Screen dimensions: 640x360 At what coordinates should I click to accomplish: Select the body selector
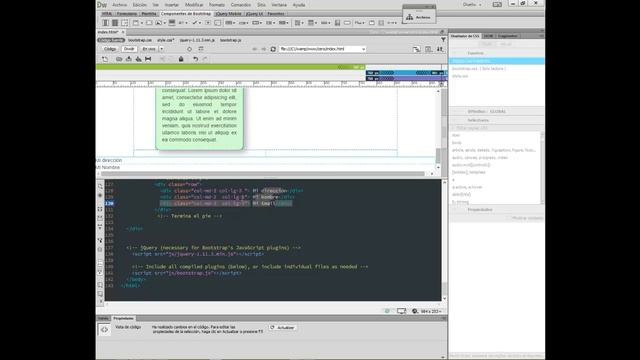pos(457,143)
